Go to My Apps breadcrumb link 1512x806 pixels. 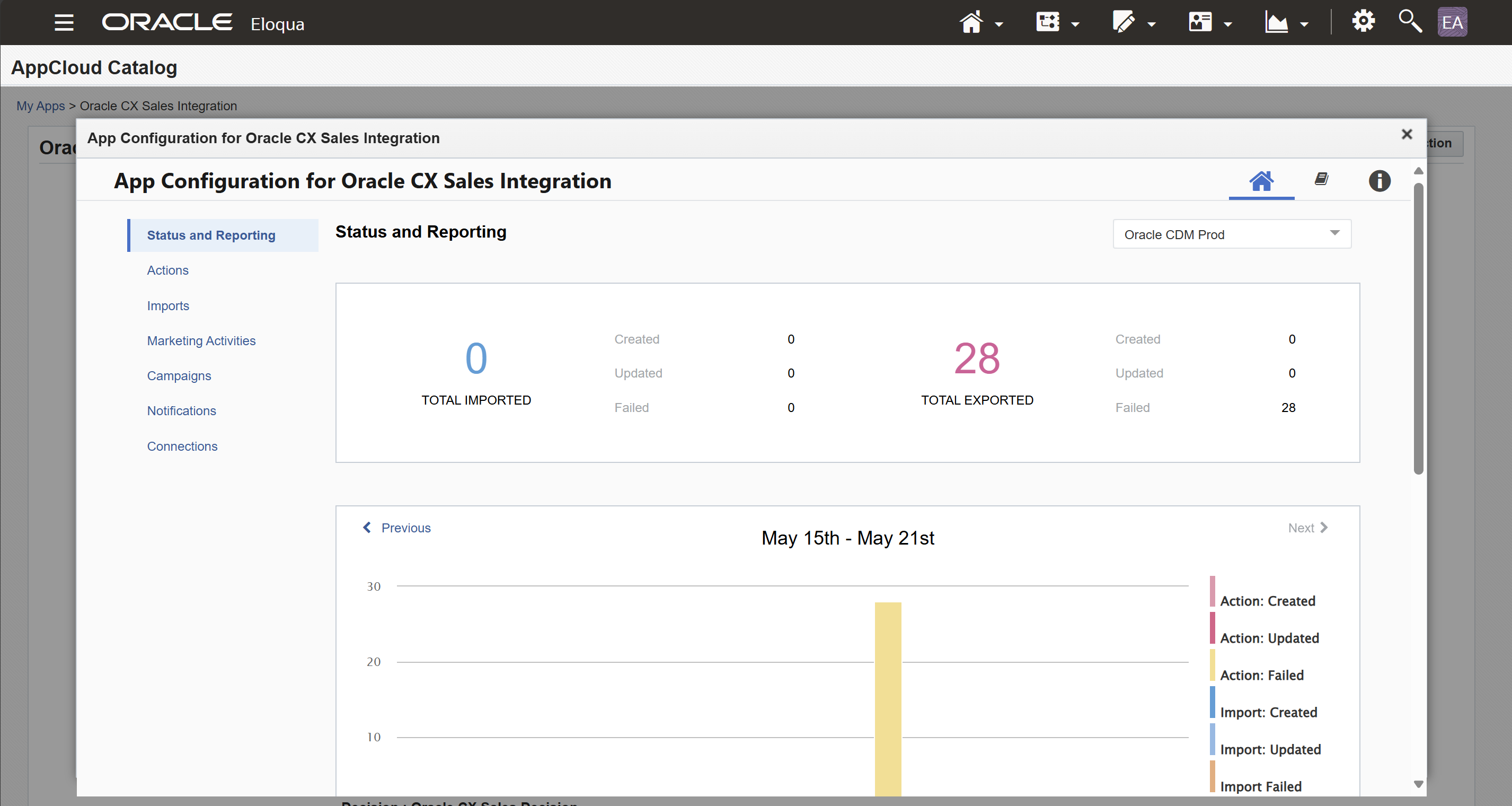click(x=40, y=106)
